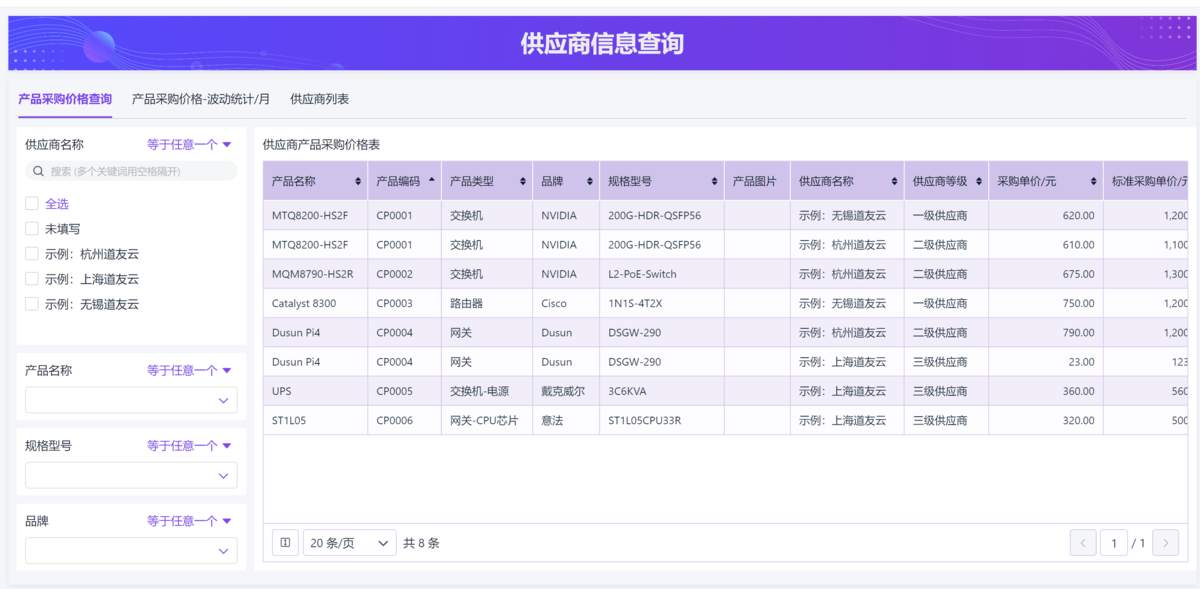
Task: Tick the 示例：杭州道友云 supplier checkbox
Action: (x=32, y=254)
